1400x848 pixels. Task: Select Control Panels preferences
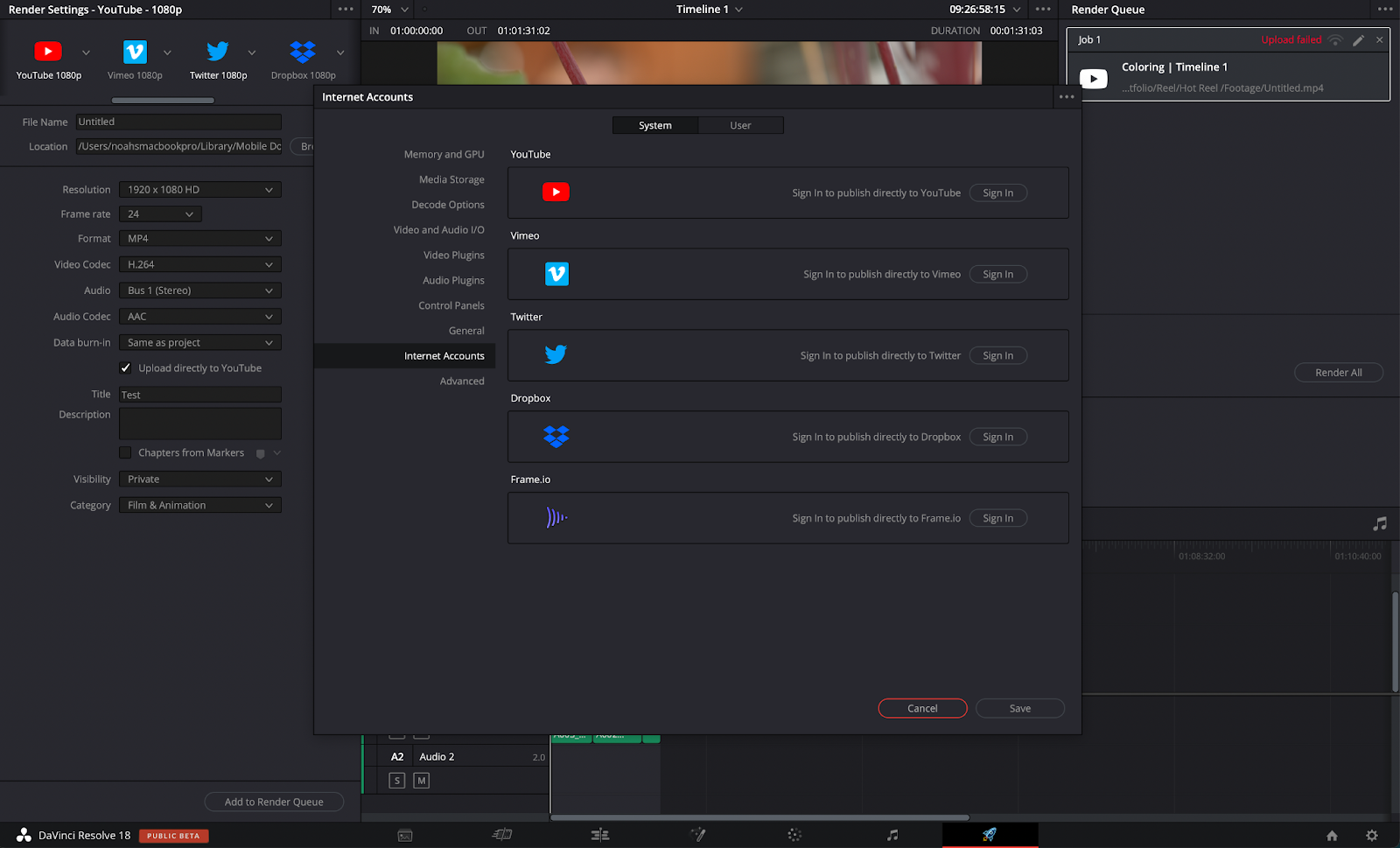[x=451, y=305]
